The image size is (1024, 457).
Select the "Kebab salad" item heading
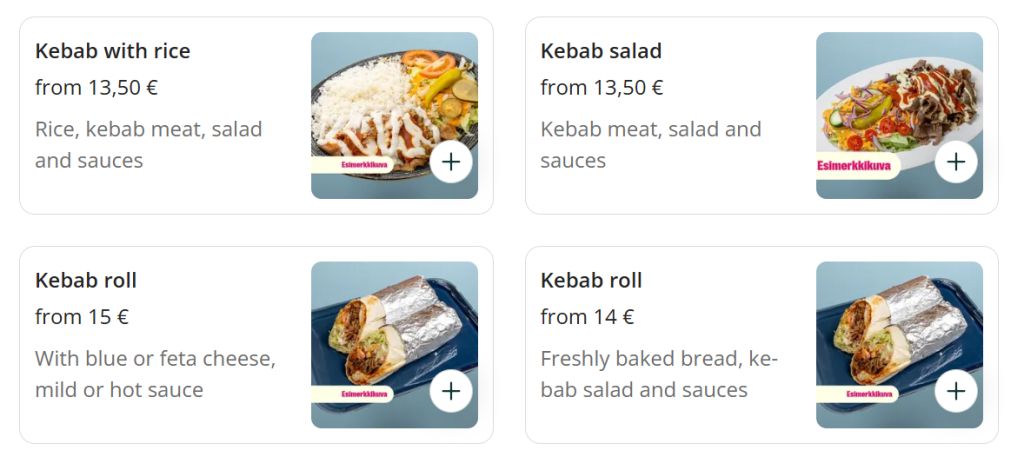(x=601, y=51)
